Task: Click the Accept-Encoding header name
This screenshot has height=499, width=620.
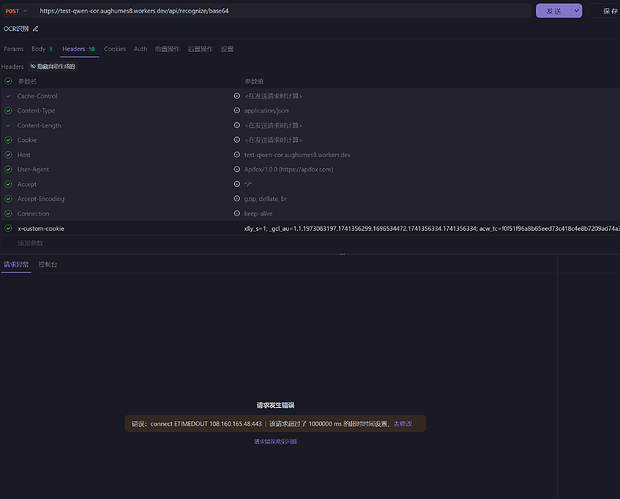Action: click(x=41, y=199)
